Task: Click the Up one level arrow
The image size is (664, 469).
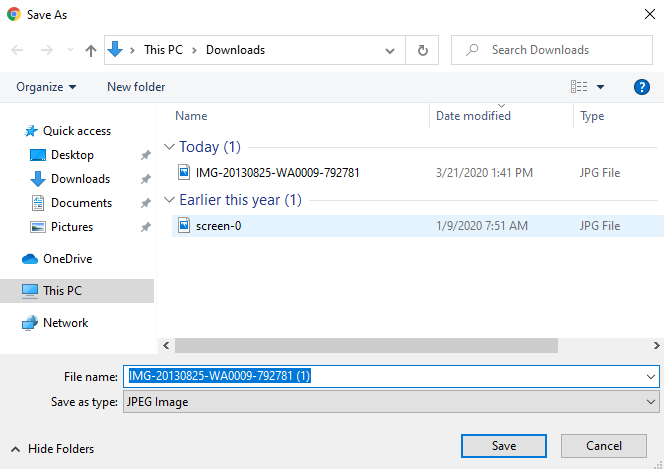Action: click(x=91, y=51)
